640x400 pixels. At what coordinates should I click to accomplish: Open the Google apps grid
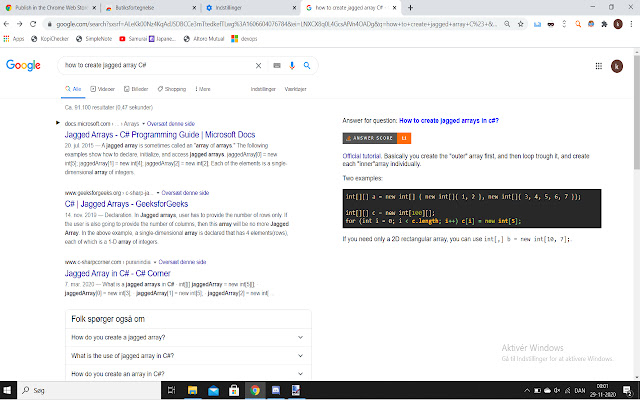pyautogui.click(x=599, y=66)
